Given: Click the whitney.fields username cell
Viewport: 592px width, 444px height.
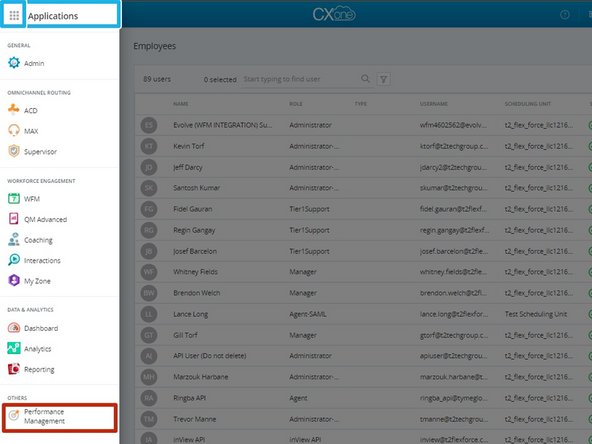Looking at the screenshot, I should [x=453, y=272].
